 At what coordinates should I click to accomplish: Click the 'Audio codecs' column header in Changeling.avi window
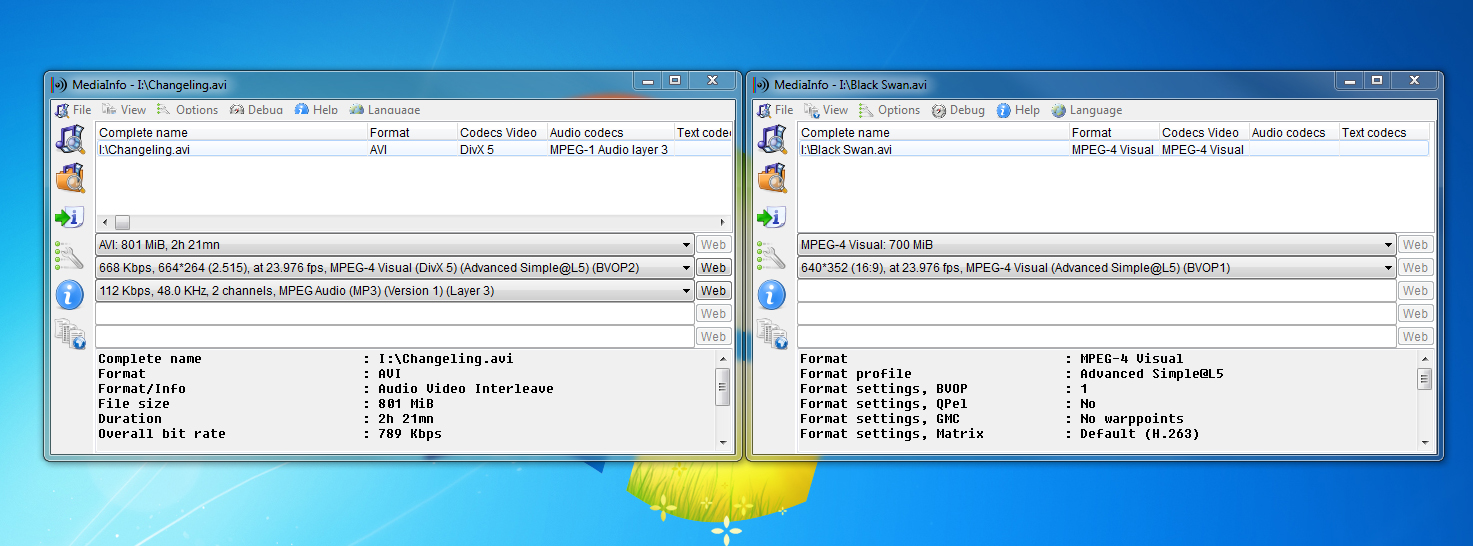click(610, 132)
